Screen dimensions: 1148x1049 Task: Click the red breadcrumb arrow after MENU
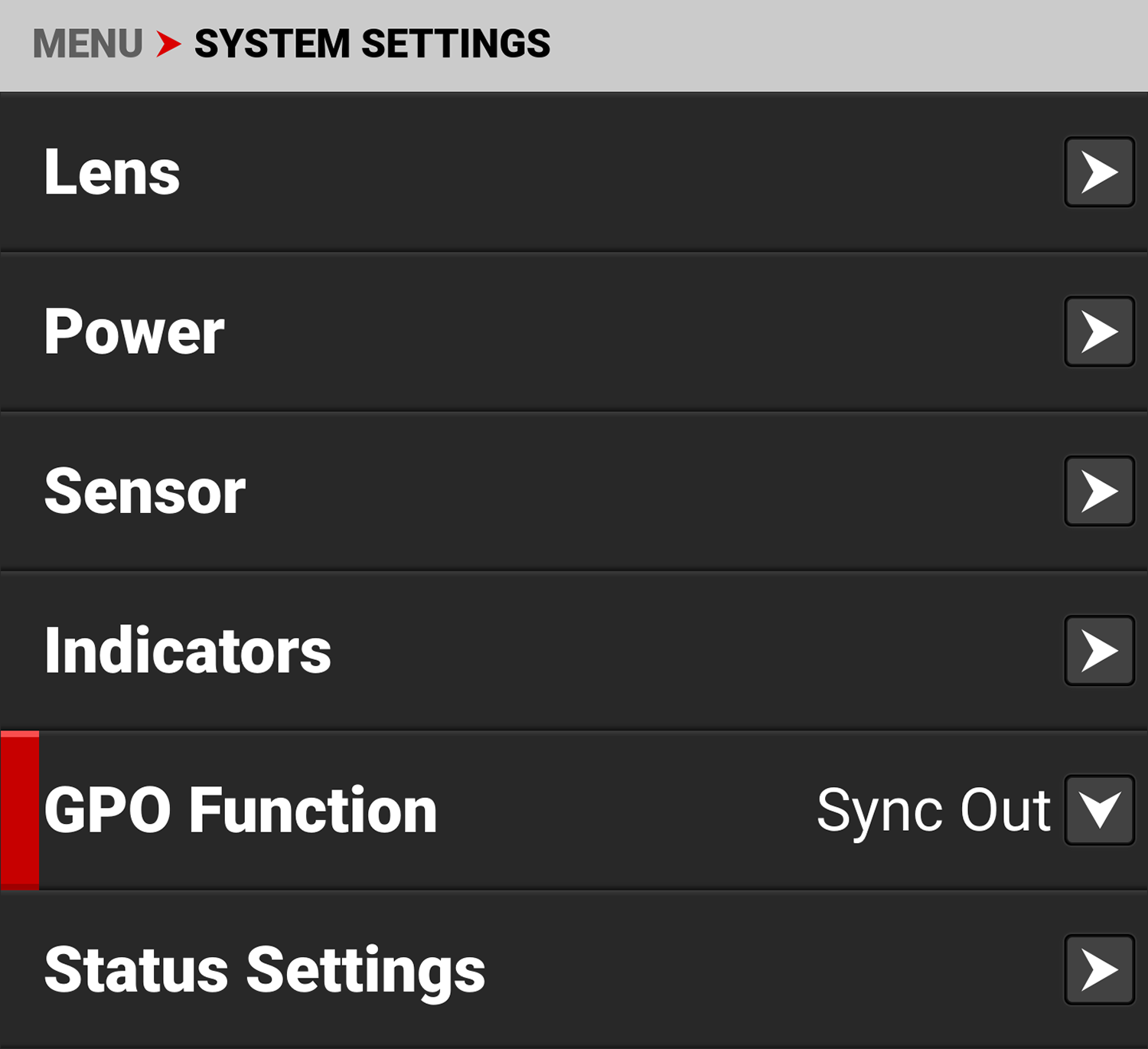pos(168,44)
